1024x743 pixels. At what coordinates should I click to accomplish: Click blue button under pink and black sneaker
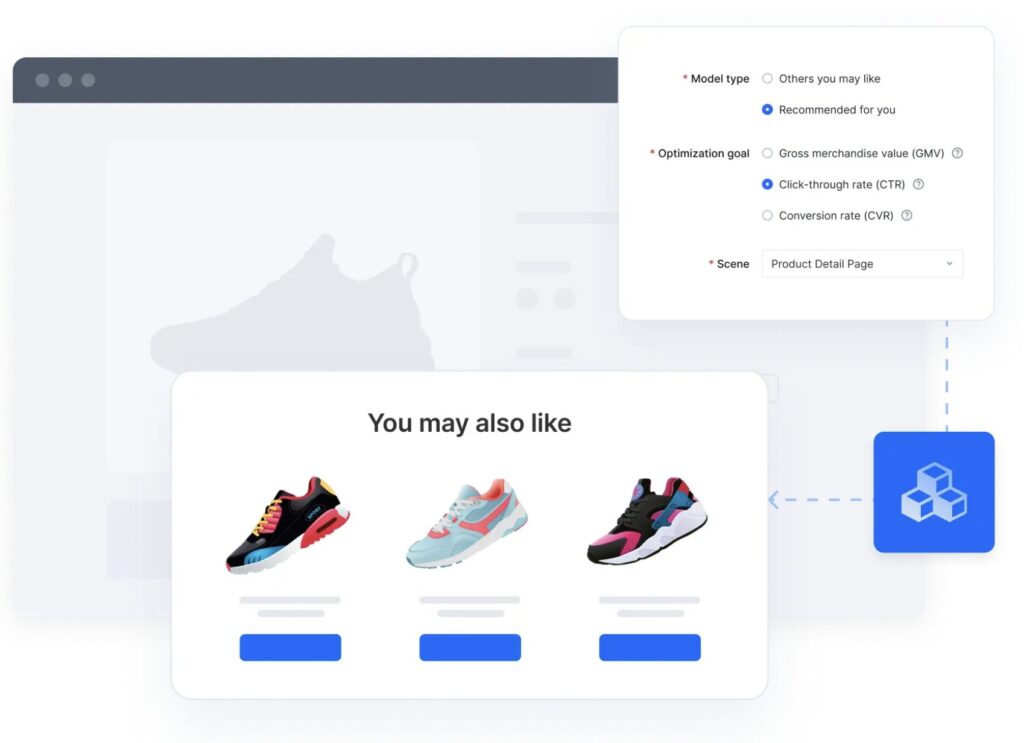[650, 647]
